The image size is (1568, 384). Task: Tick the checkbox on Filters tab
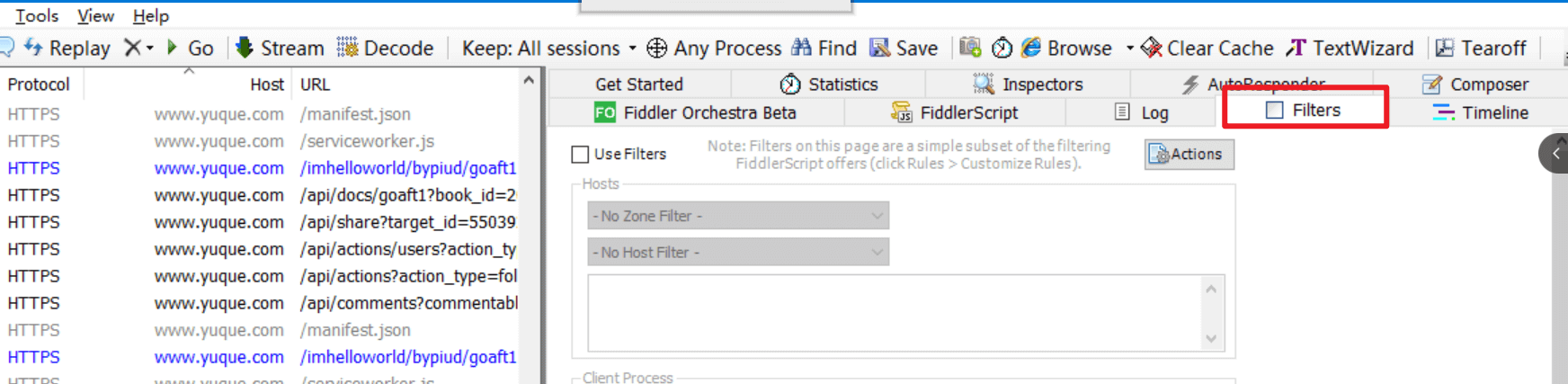point(1275,111)
